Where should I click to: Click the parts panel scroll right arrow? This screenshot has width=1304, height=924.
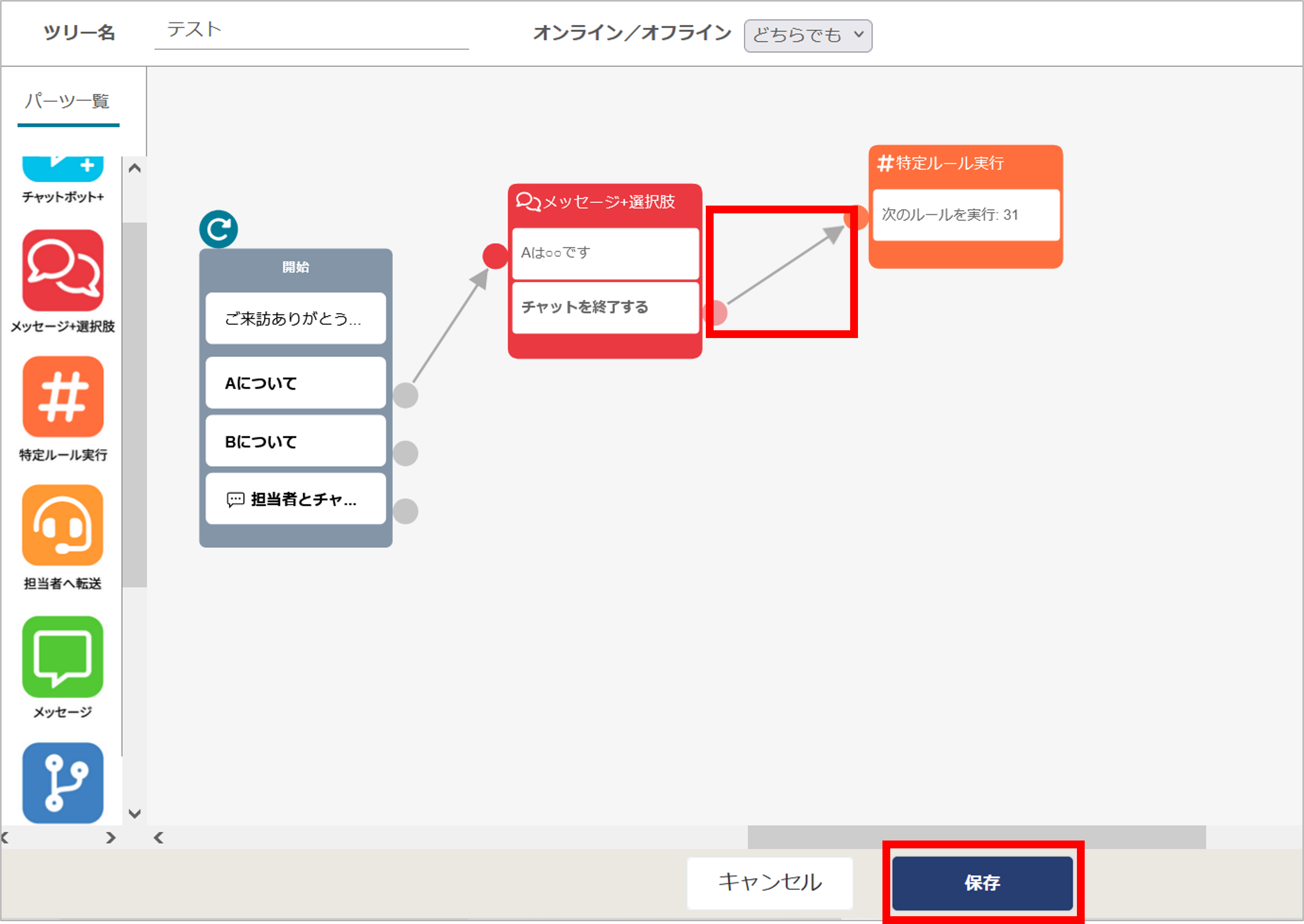111,838
